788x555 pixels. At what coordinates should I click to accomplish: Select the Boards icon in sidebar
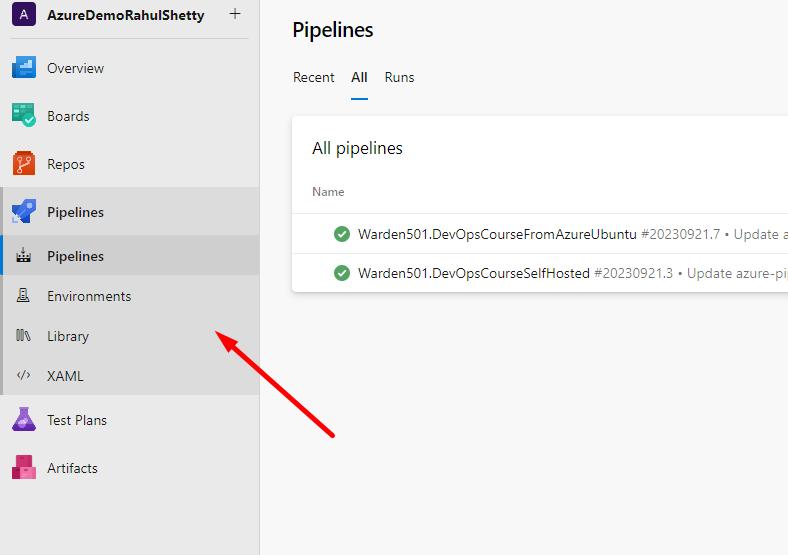[24, 115]
